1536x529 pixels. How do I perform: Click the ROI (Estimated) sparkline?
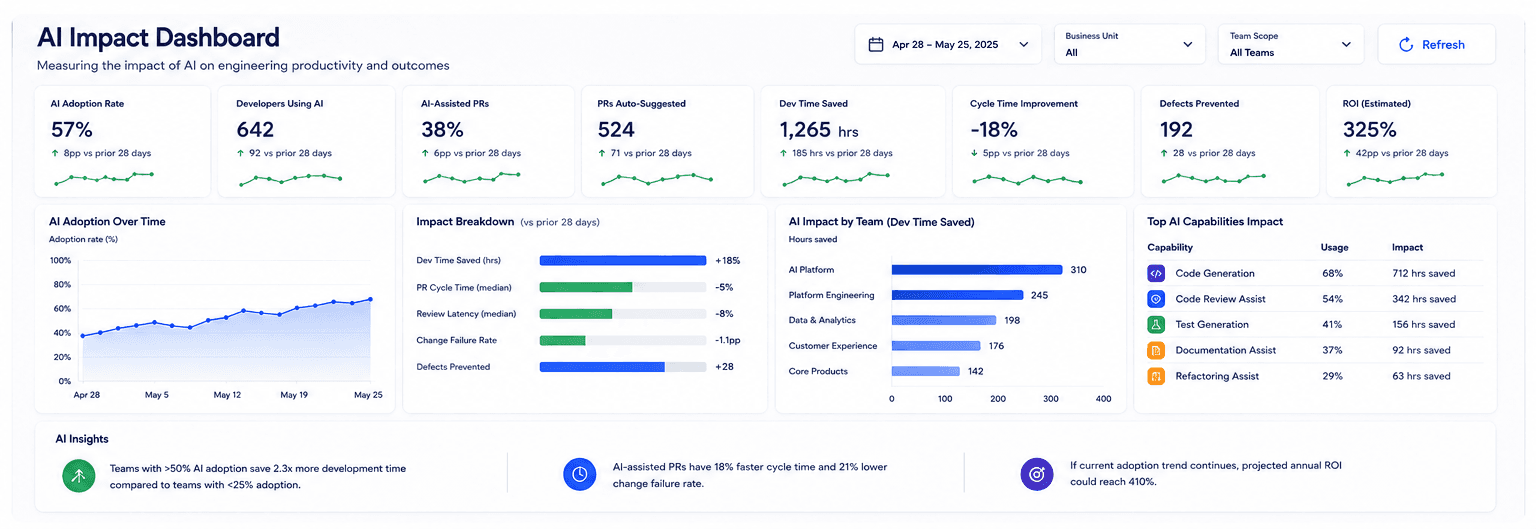pyautogui.click(x=1396, y=178)
